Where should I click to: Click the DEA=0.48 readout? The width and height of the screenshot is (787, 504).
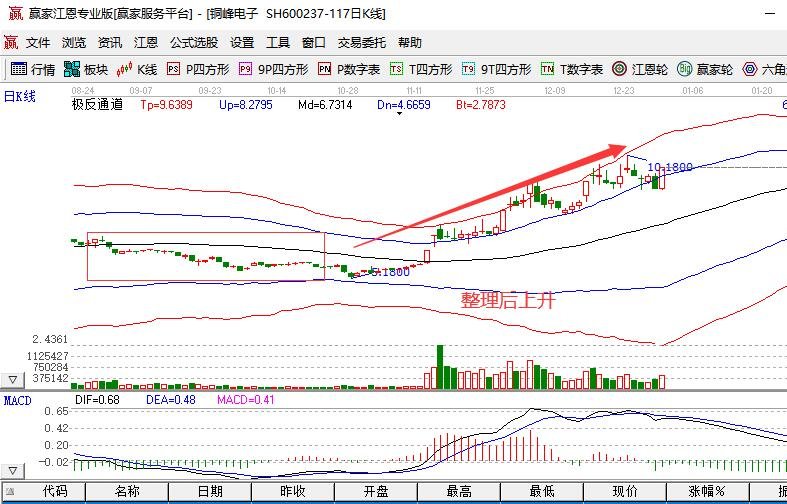[x=171, y=400]
